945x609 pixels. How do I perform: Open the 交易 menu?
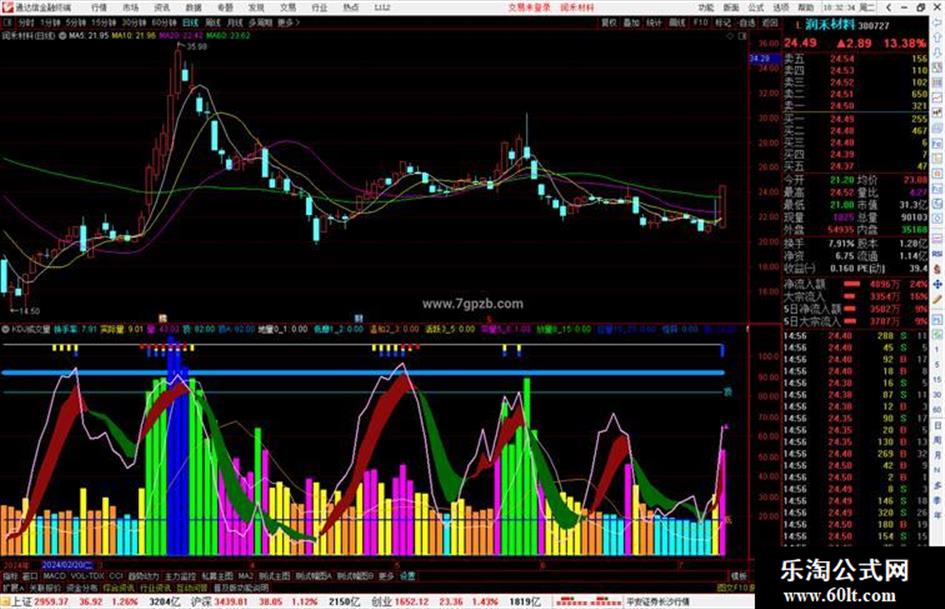click(287, 7)
